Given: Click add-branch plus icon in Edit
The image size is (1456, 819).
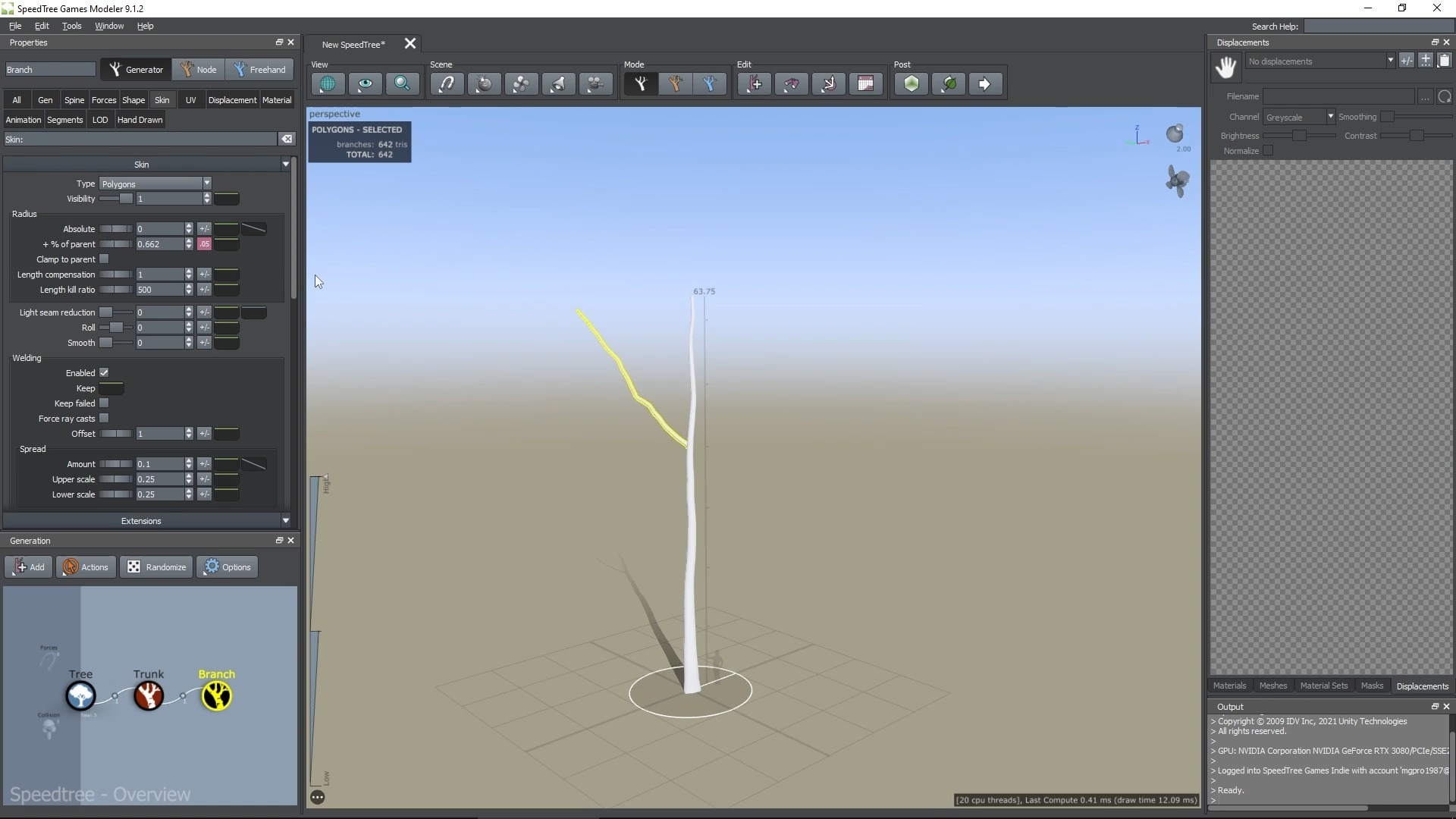Looking at the screenshot, I should (755, 84).
